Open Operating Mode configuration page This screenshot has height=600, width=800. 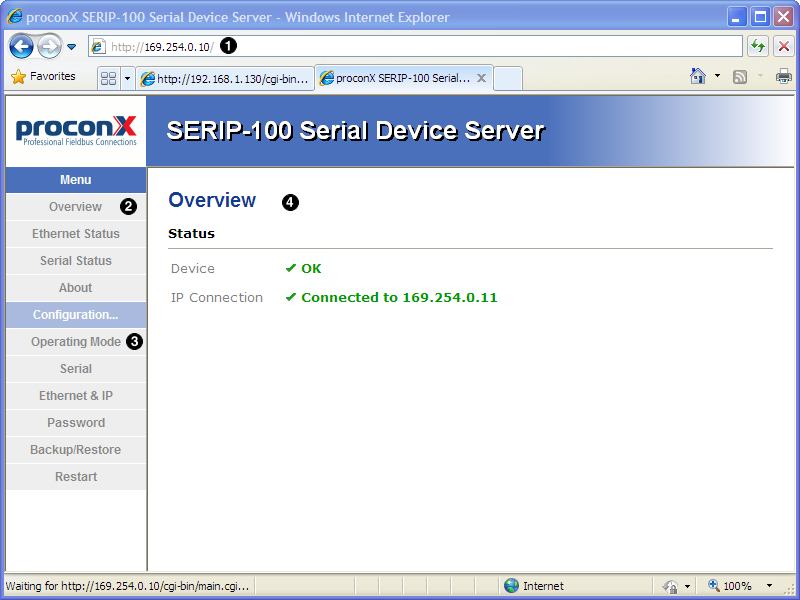pyautogui.click(x=76, y=342)
